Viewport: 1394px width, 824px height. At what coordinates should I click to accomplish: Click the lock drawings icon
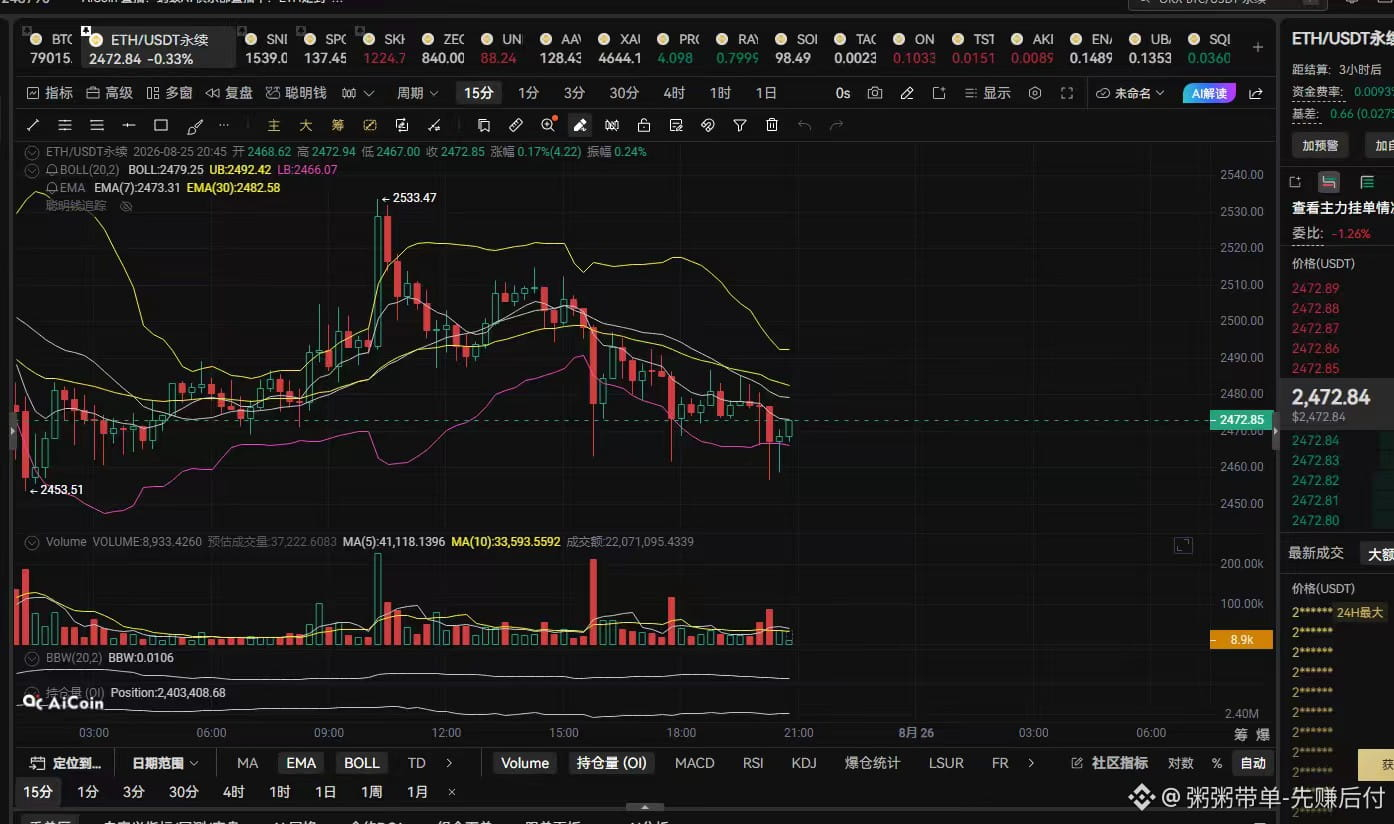(x=644, y=126)
